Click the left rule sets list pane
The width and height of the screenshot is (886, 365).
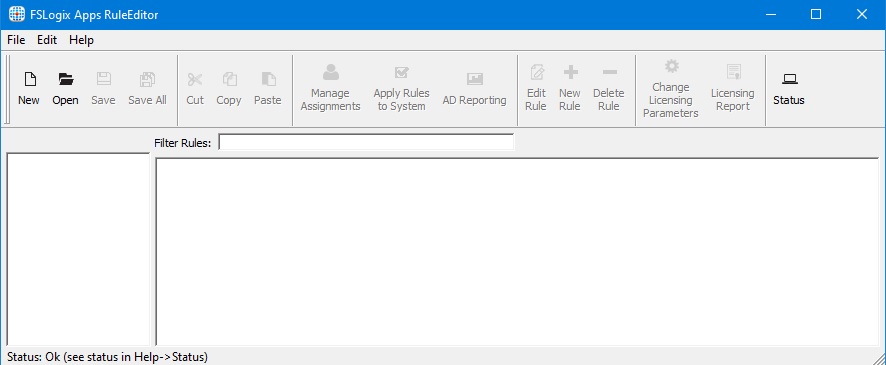coord(78,249)
